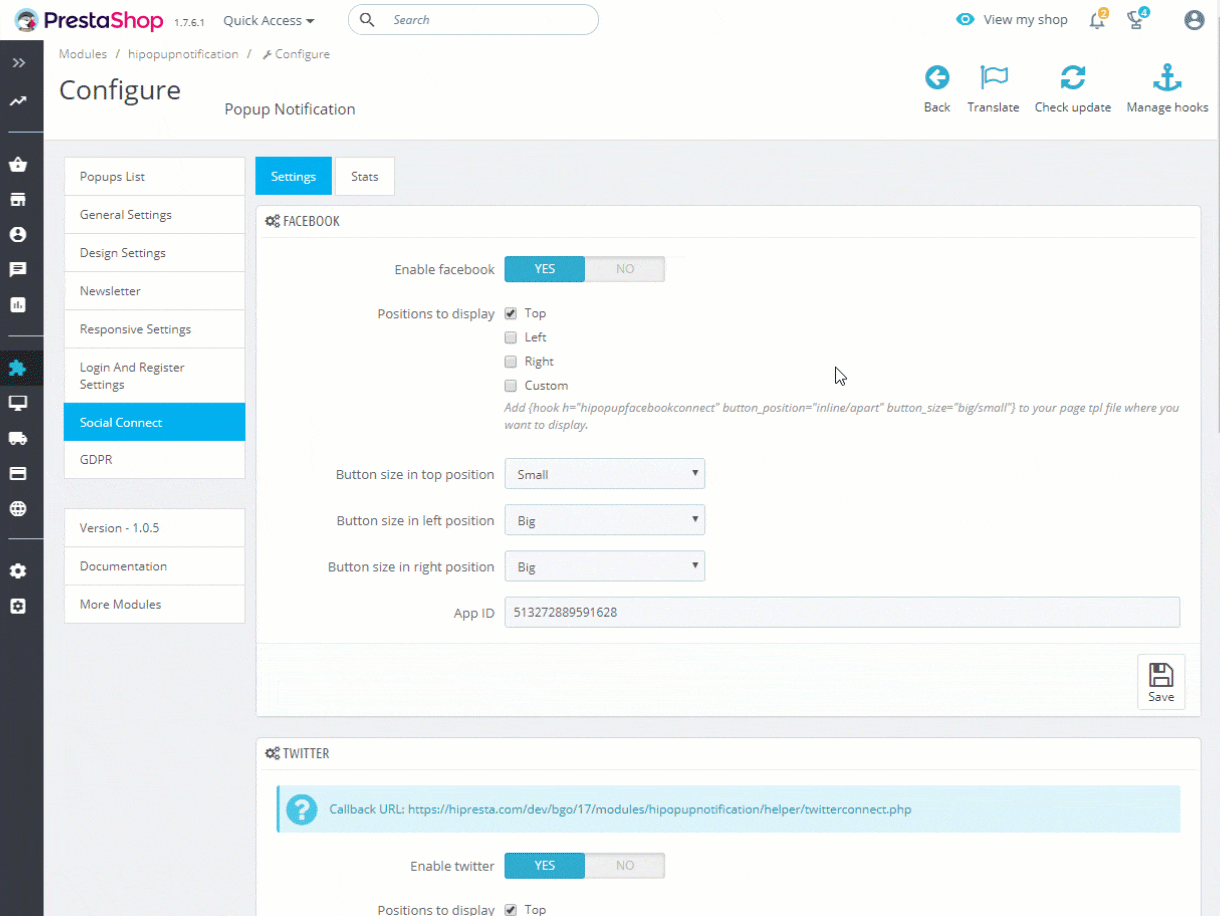Set Enable twitter to NO
1220x916 pixels.
[625, 865]
